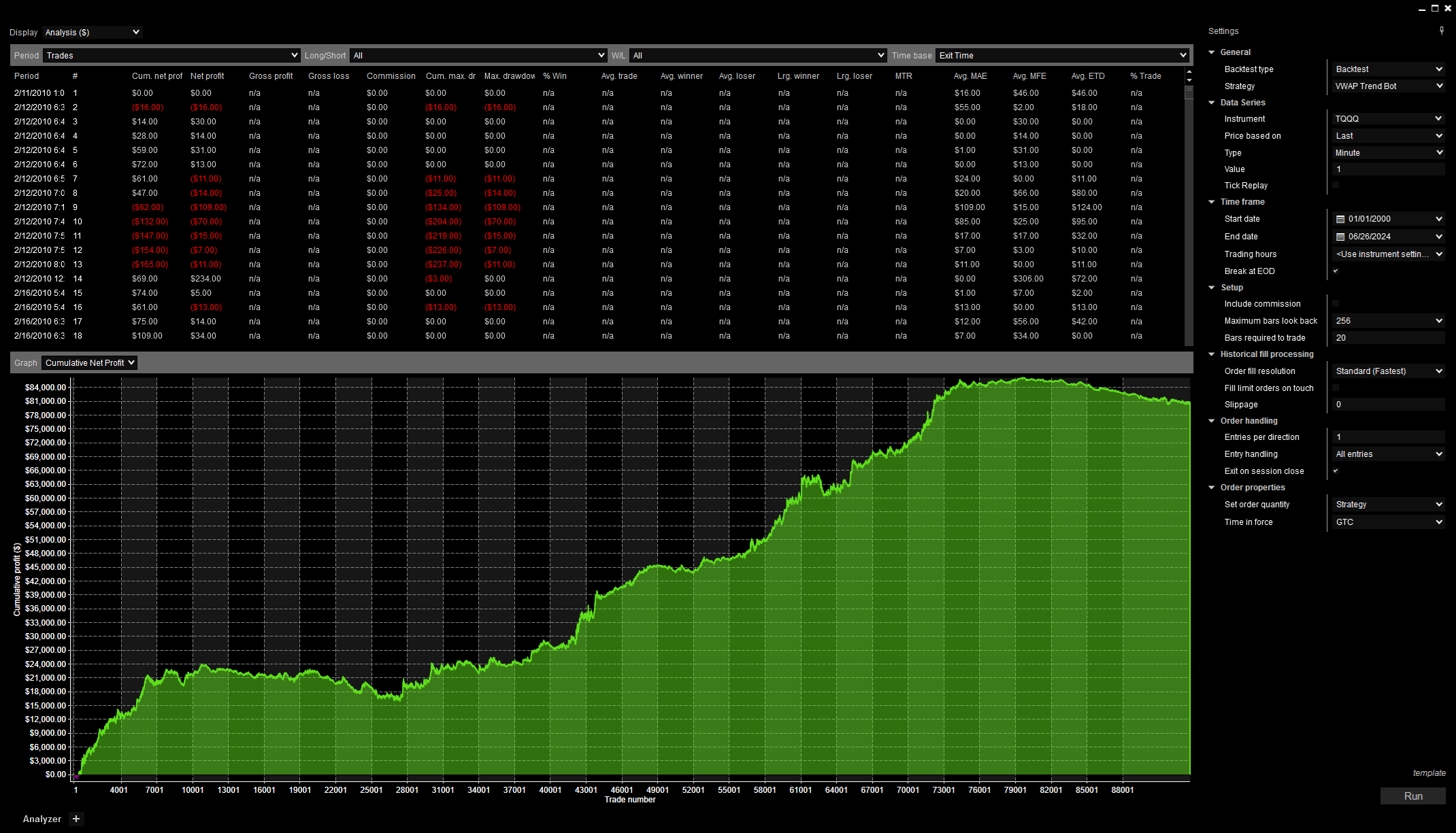Click the Bars required to trade field
The height and width of the screenshot is (833, 1456).
[x=1389, y=337]
